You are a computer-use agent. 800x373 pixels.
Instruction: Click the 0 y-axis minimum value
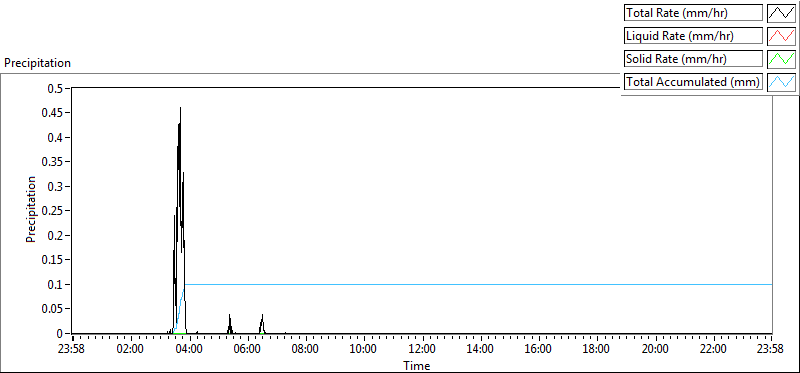60,333
